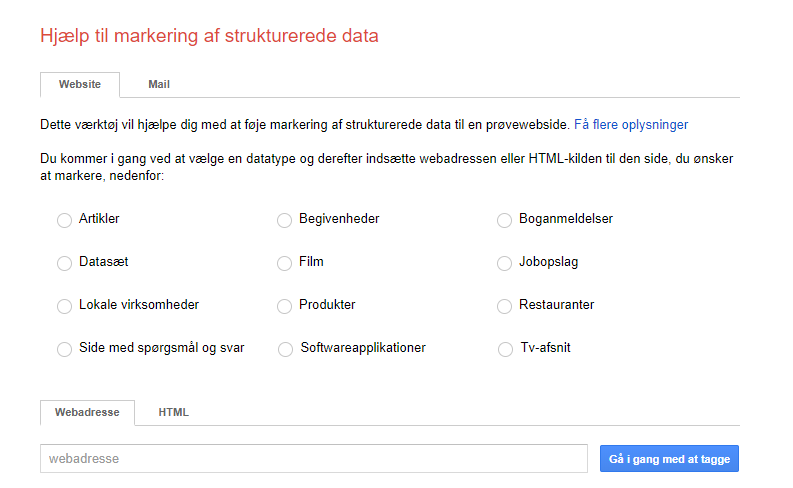Screen dimensions: 793x488
Task: Select the Webadresse tab
Action: [87, 412]
